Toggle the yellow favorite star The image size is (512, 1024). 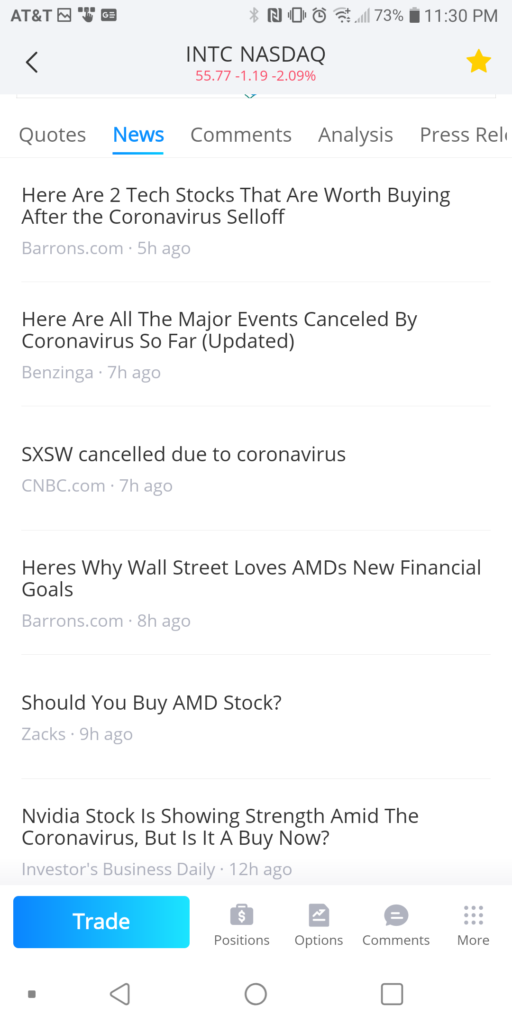tap(478, 62)
